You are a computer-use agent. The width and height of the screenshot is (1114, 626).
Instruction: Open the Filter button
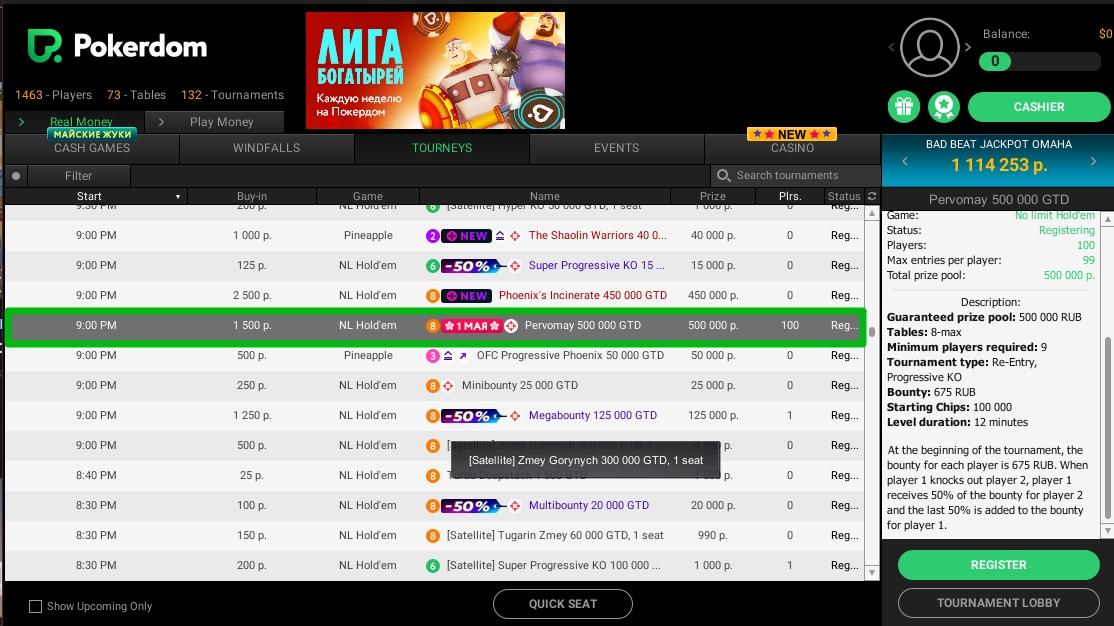pyautogui.click(x=78, y=176)
